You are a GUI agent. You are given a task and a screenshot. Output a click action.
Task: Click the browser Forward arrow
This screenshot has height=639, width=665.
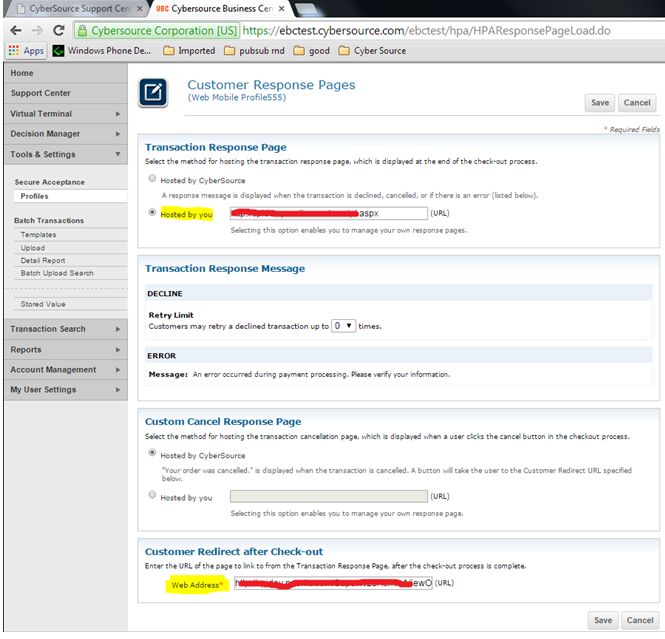pyautogui.click(x=37, y=31)
